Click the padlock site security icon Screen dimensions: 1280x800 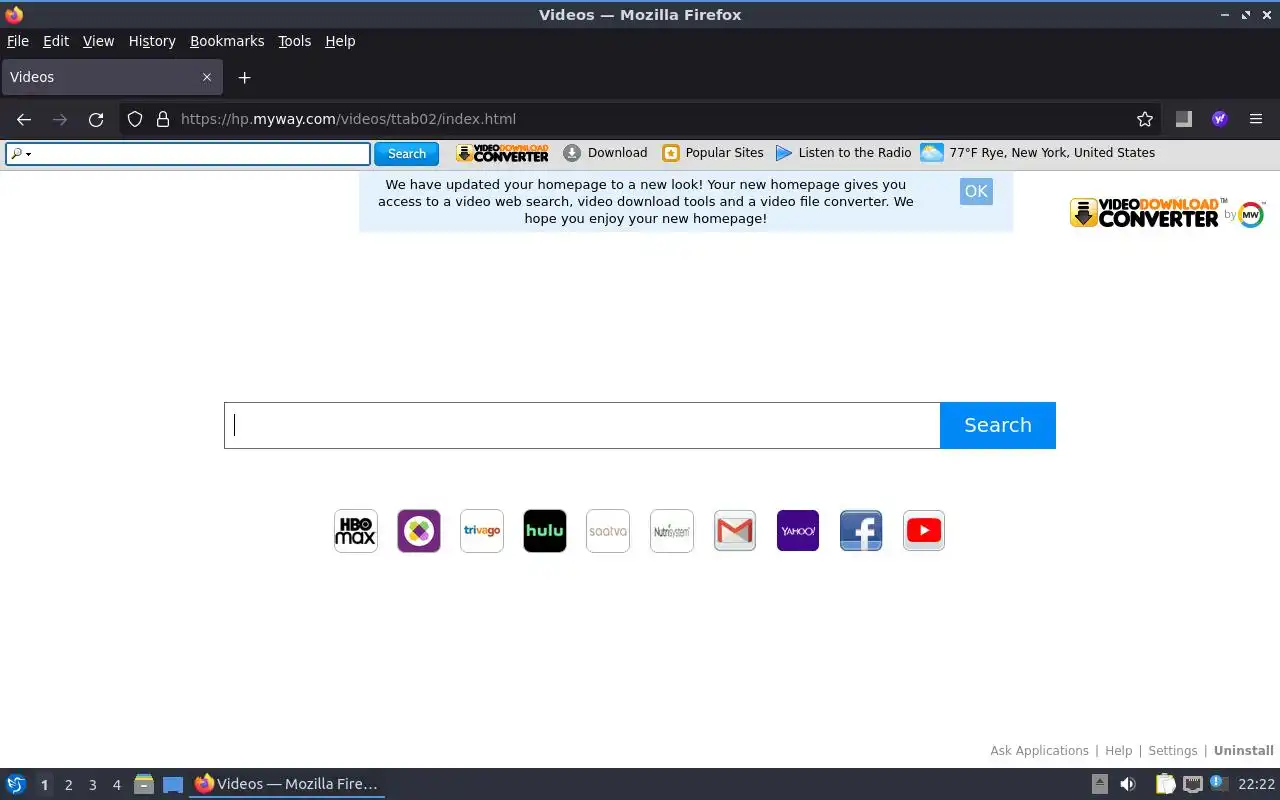163,119
